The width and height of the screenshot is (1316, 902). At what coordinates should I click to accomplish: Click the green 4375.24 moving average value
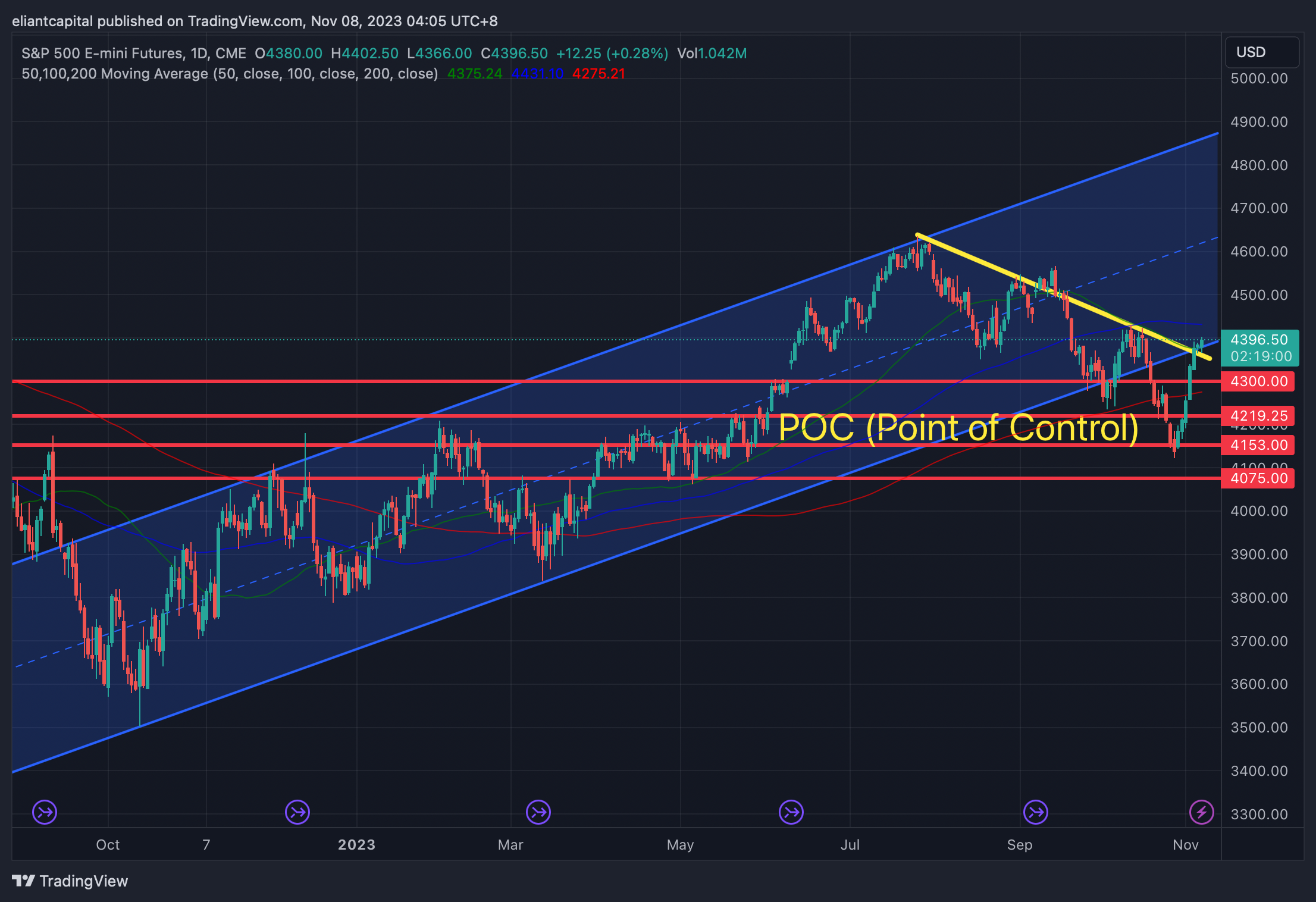[x=475, y=74]
